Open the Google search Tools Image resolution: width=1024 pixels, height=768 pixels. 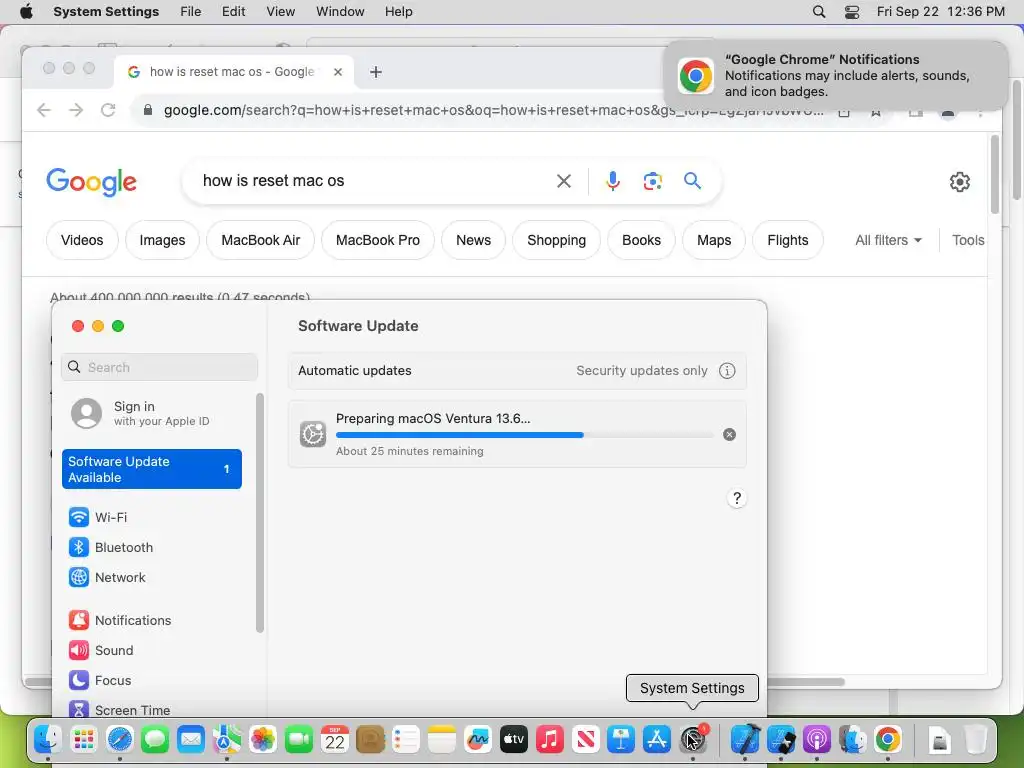pyautogui.click(x=968, y=240)
